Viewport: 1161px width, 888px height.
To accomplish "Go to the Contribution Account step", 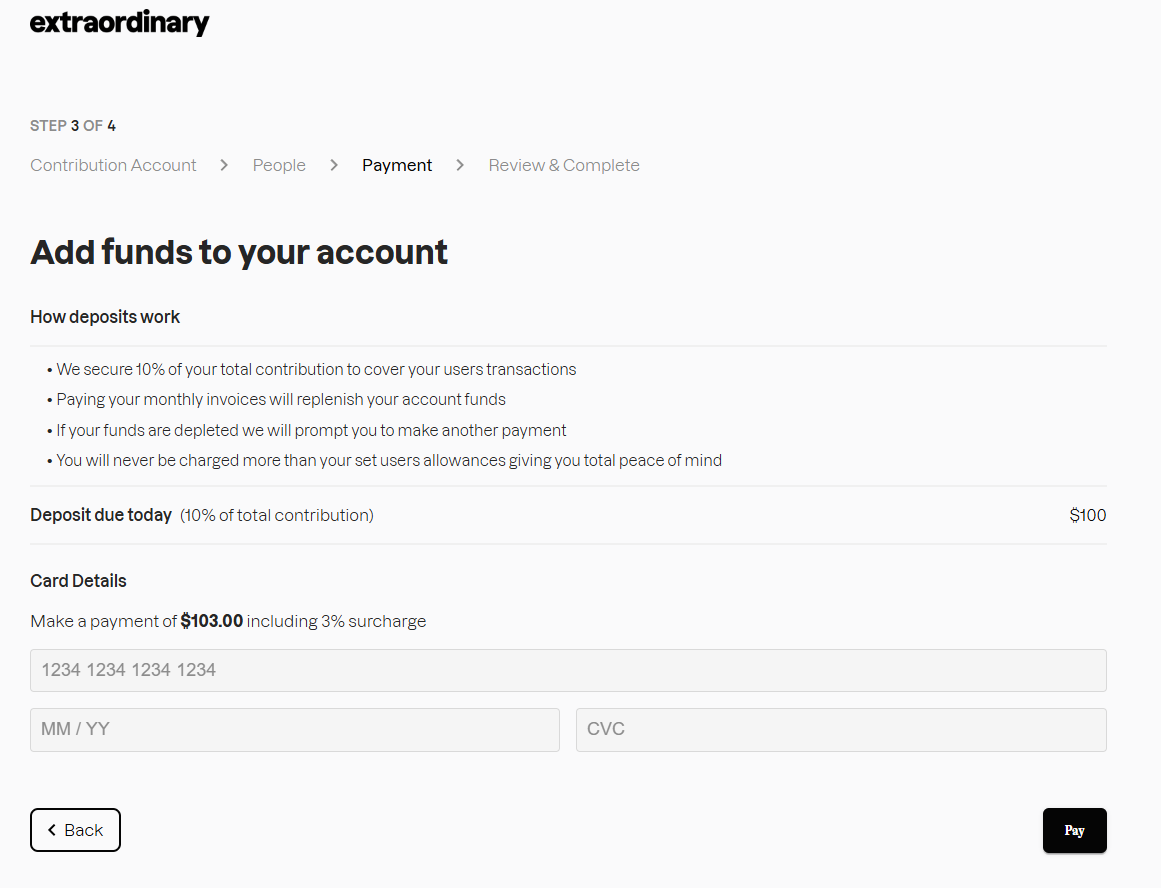I will (x=113, y=165).
